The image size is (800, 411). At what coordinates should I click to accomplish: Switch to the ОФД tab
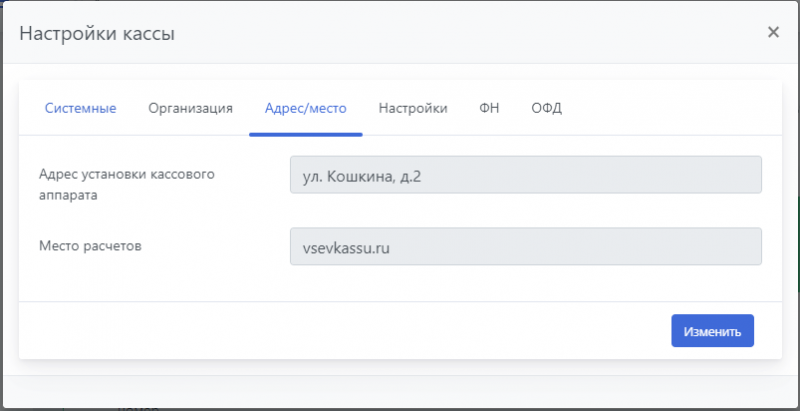pos(546,108)
